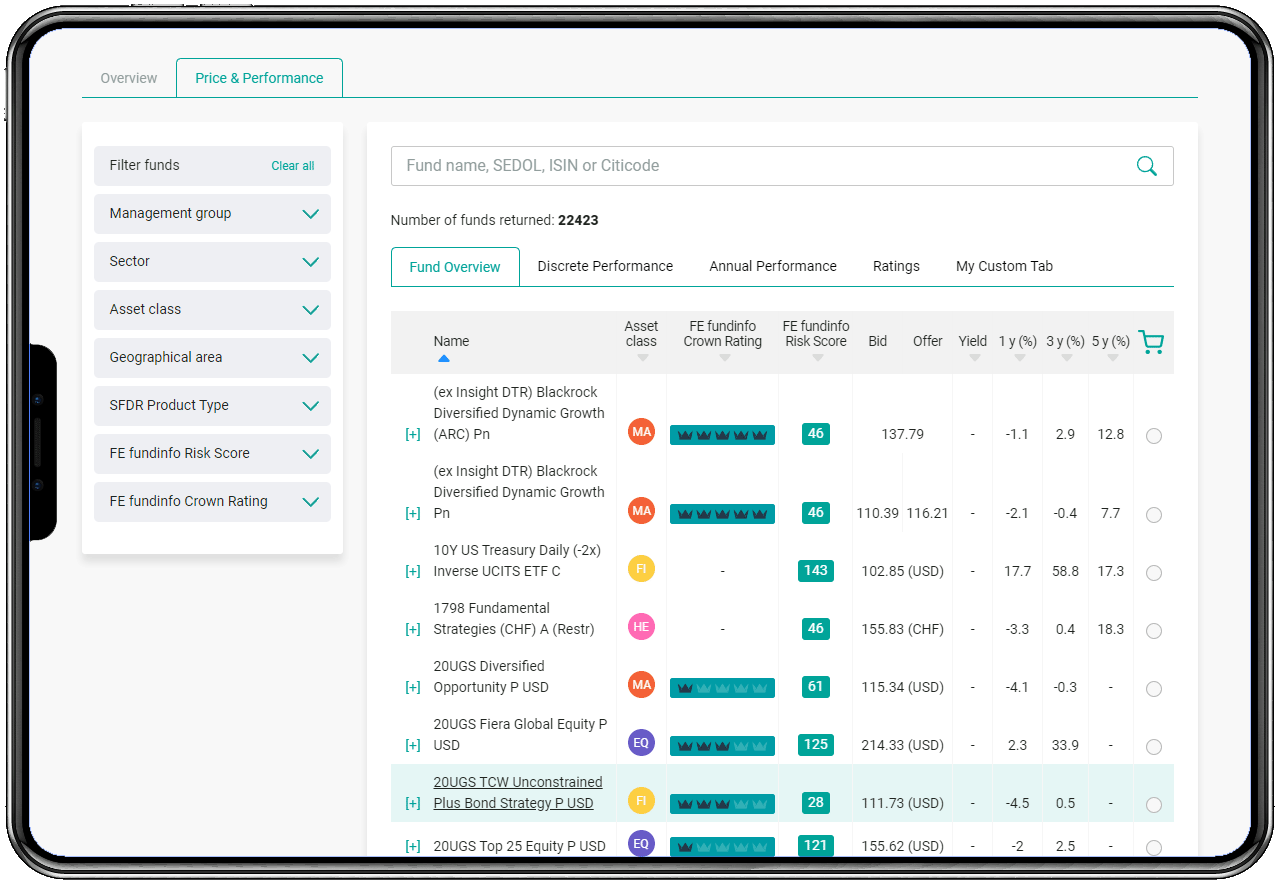
Task: Select radio for 20UGS Fiera Global Equity
Action: point(1154,747)
